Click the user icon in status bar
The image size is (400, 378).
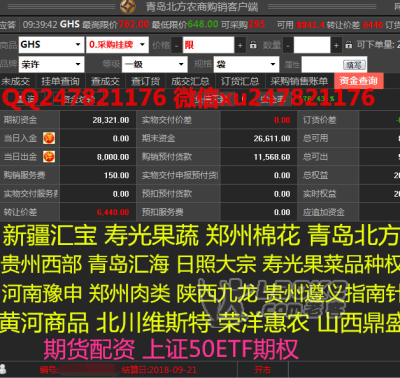(3, 369)
